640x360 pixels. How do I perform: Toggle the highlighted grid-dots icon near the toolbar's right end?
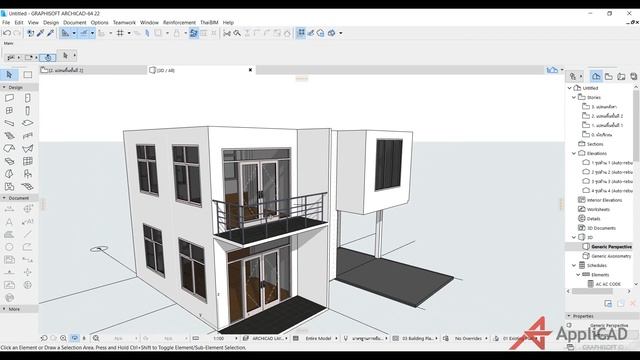pyautogui.click(x=301, y=33)
